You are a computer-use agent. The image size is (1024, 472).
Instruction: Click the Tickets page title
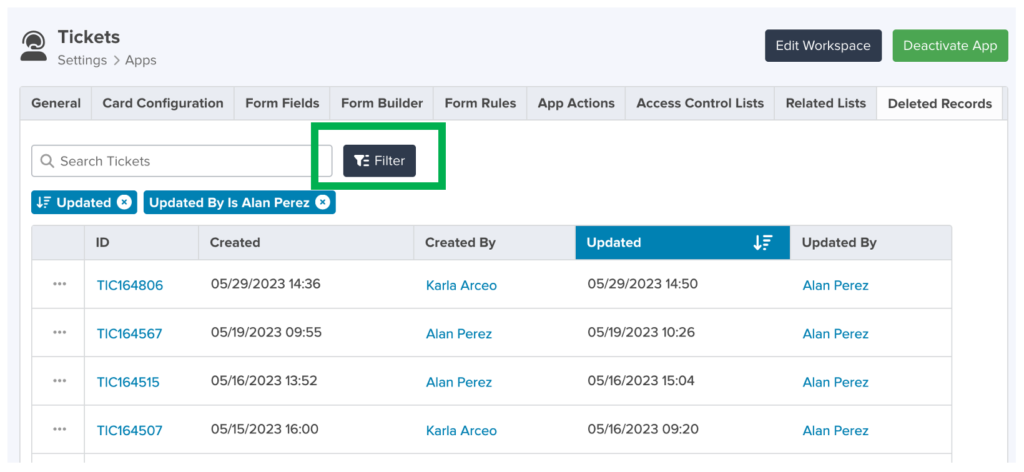89,37
